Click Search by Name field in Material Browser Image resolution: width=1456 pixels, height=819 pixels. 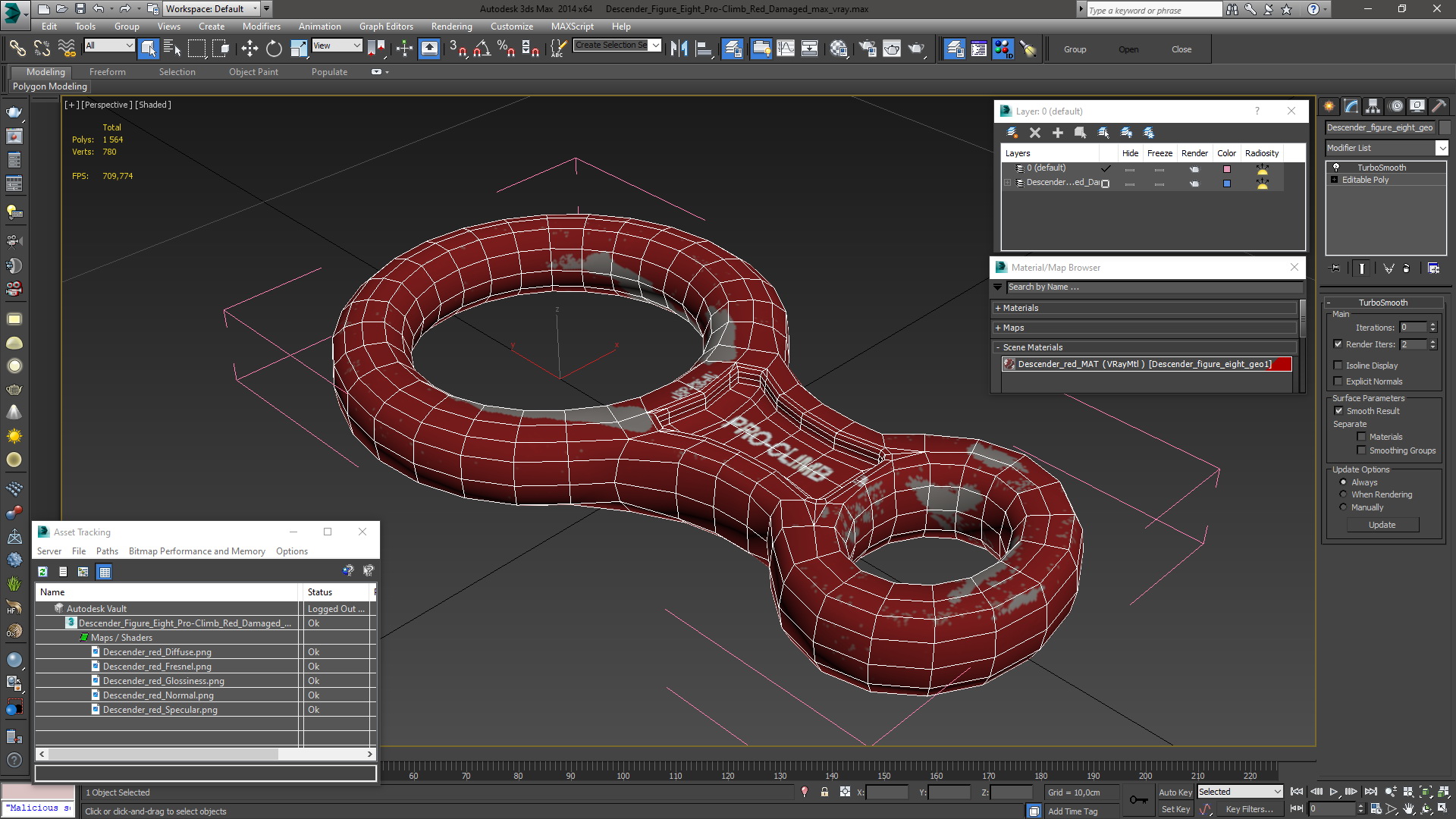tap(1154, 287)
